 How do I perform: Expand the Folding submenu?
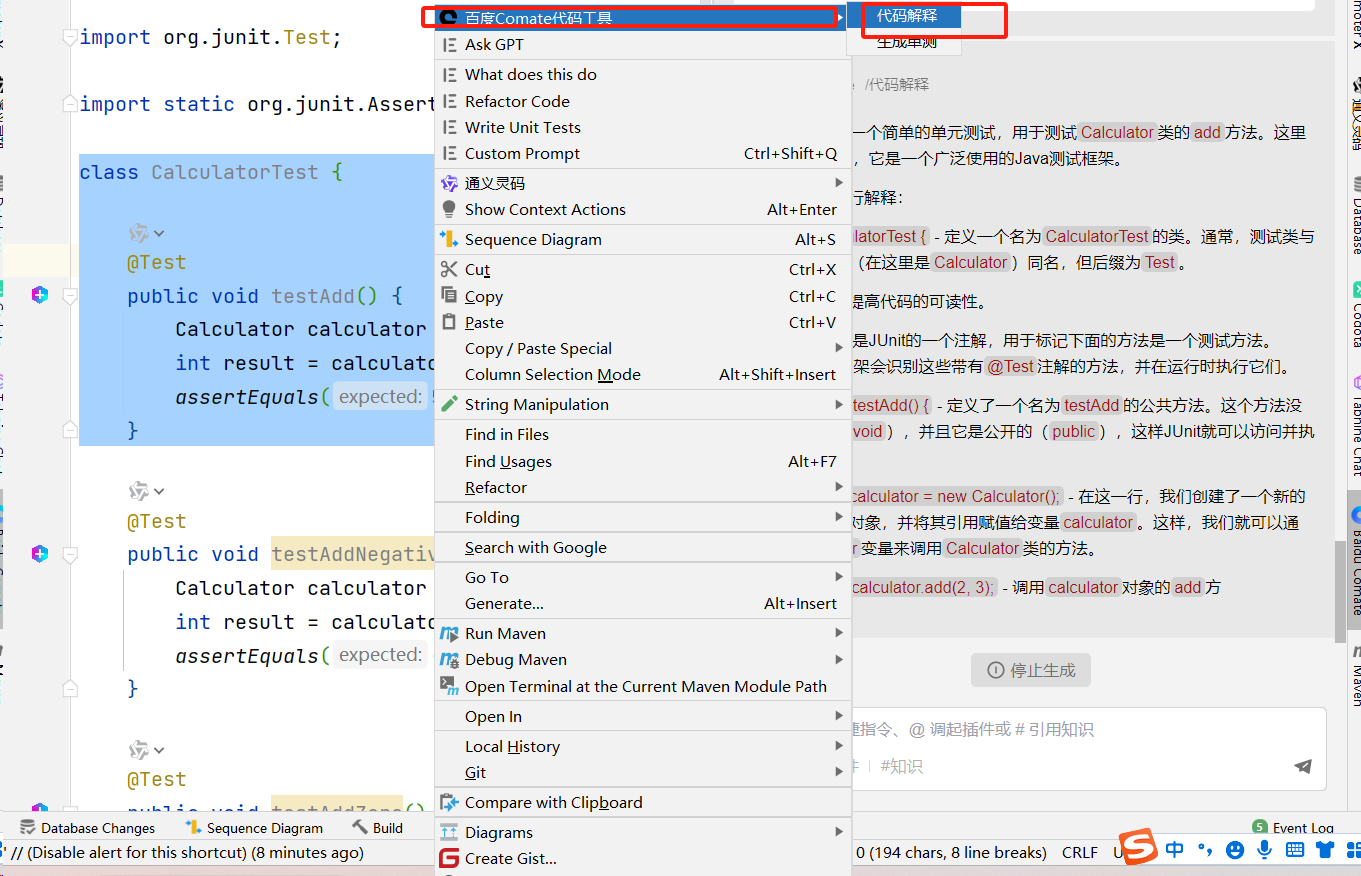pyautogui.click(x=643, y=517)
